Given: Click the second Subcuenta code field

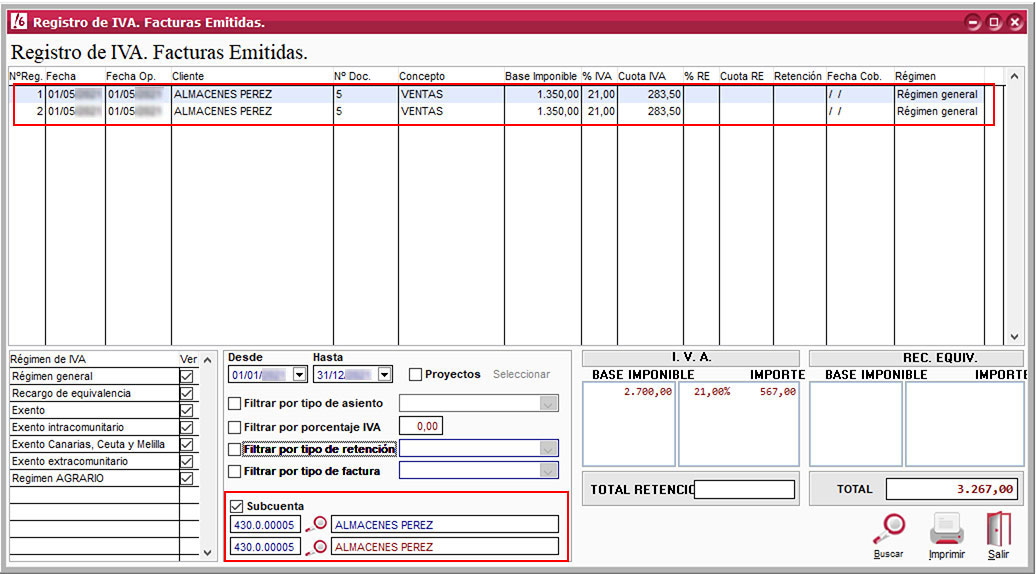Looking at the screenshot, I should 265,548.
